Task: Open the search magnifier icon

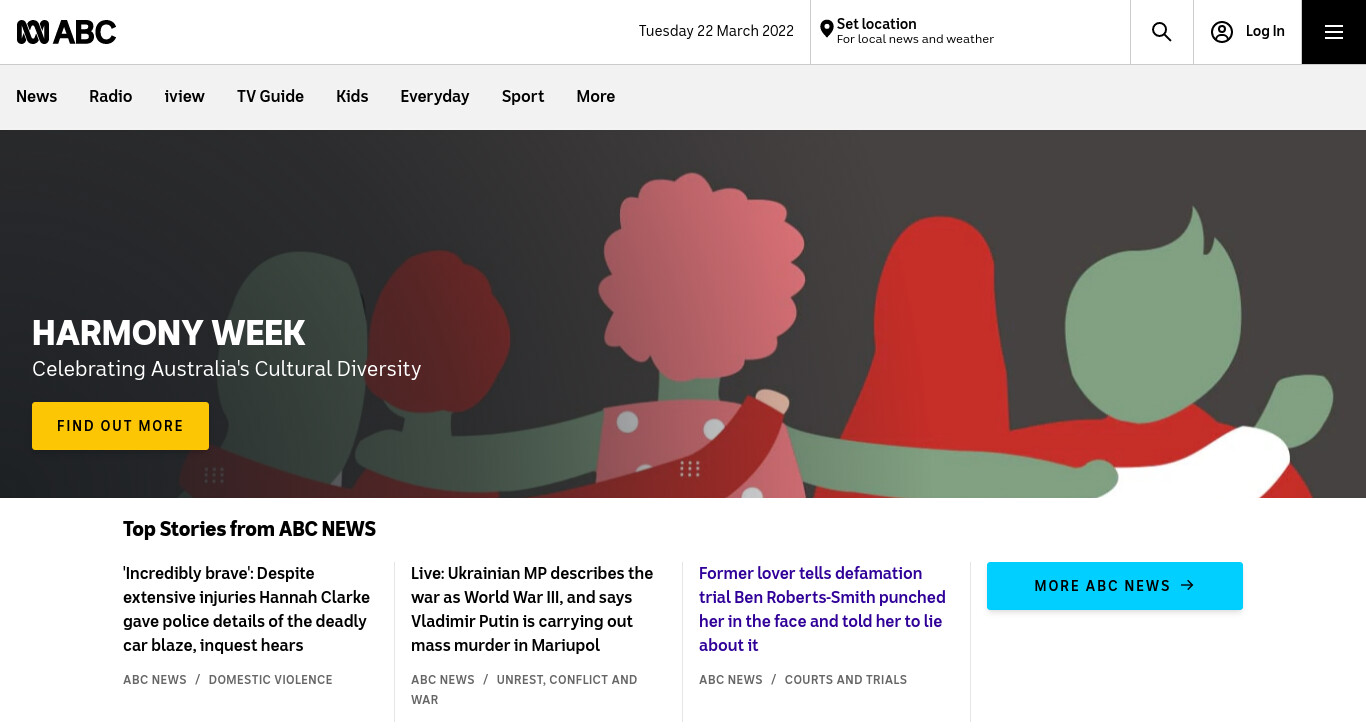Action: pyautogui.click(x=1161, y=32)
